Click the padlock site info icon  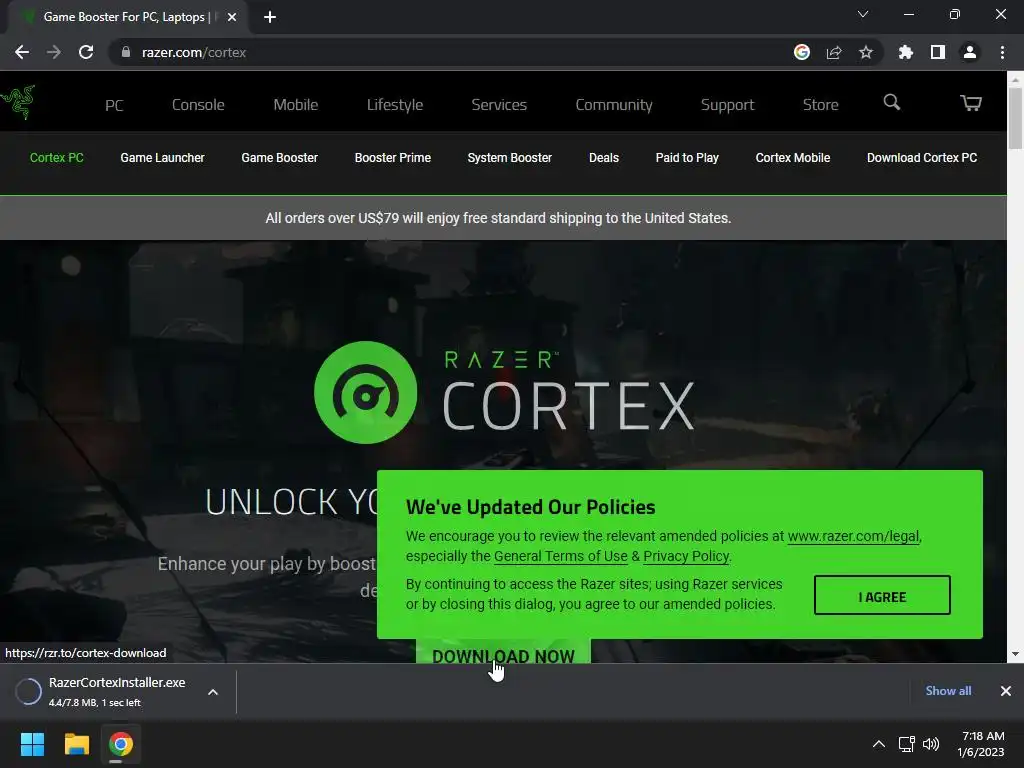[x=125, y=52]
